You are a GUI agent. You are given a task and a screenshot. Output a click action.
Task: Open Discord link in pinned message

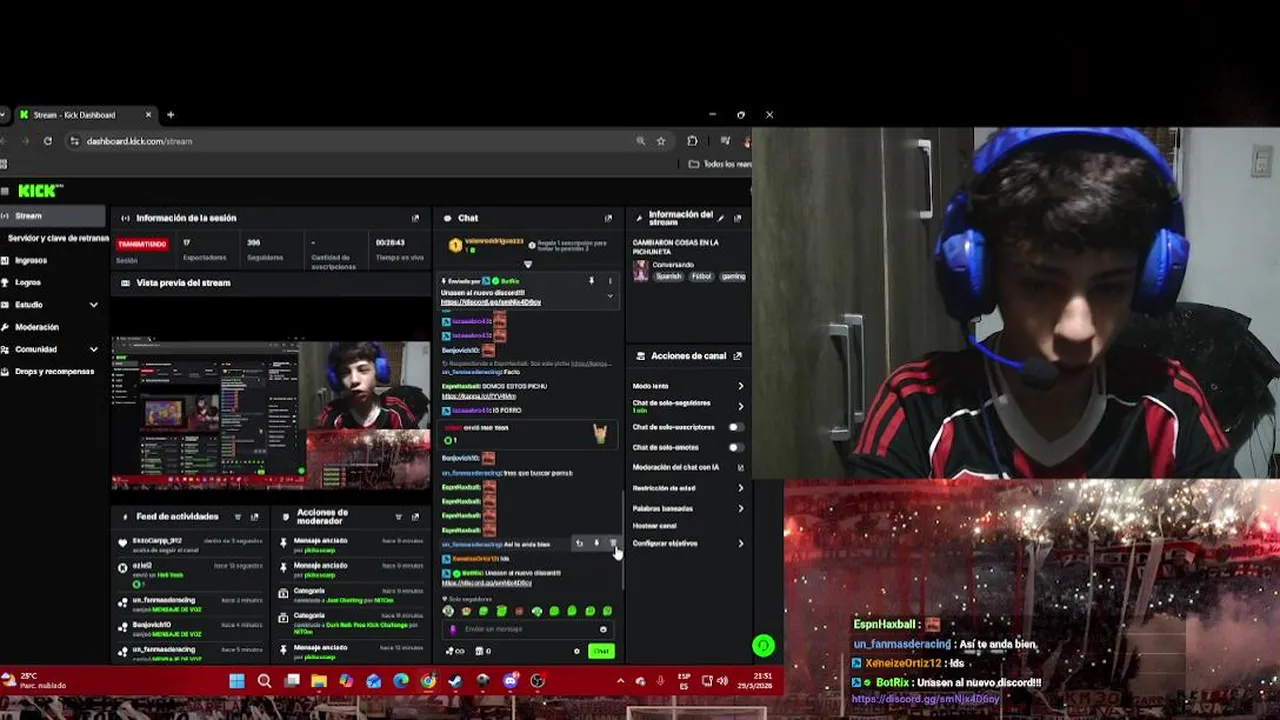pos(491,302)
